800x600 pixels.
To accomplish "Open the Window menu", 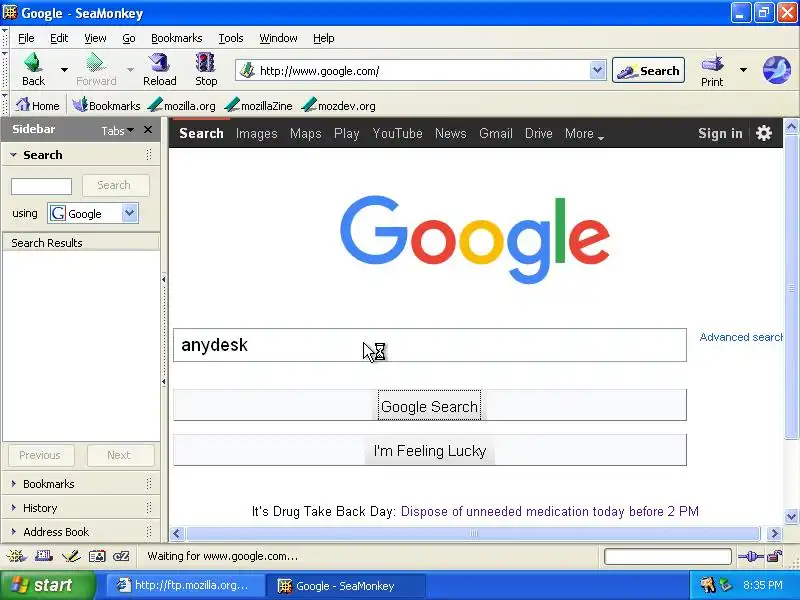I will pos(278,38).
